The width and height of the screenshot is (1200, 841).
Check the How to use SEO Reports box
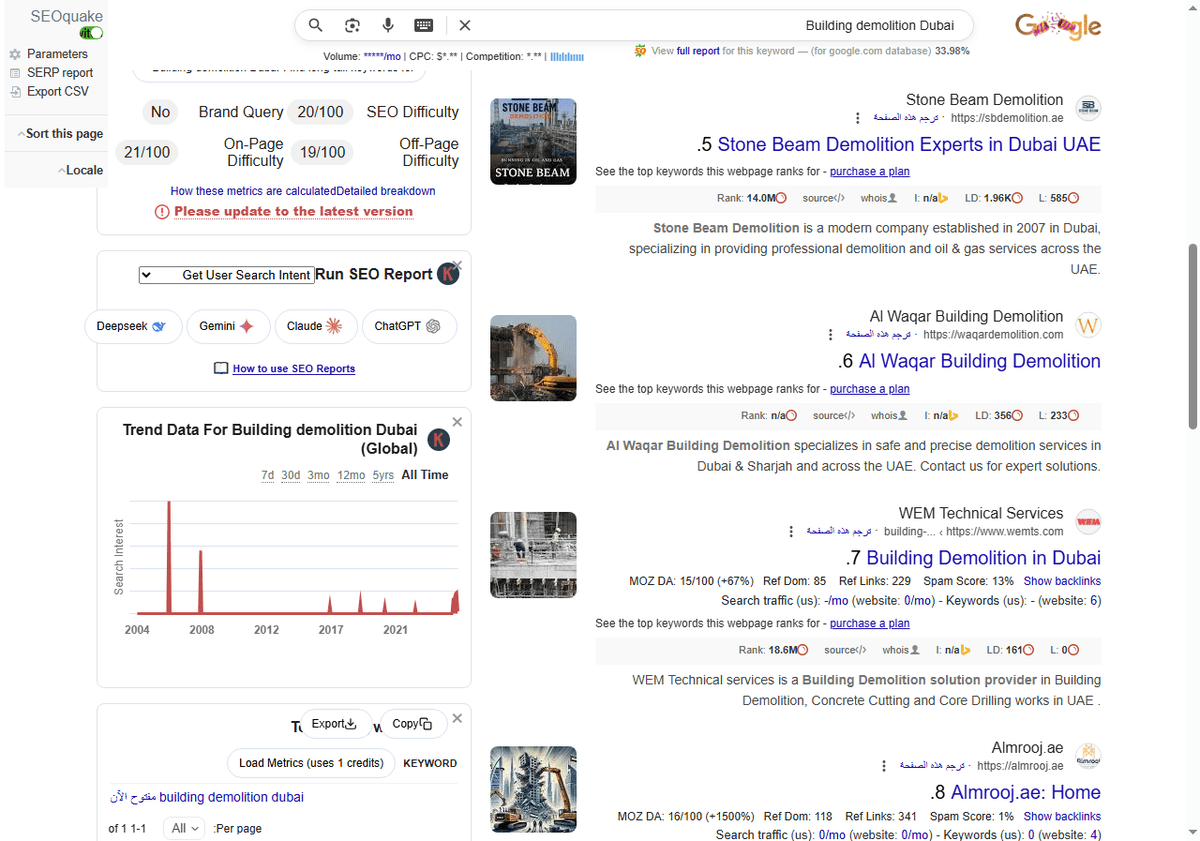coord(221,369)
